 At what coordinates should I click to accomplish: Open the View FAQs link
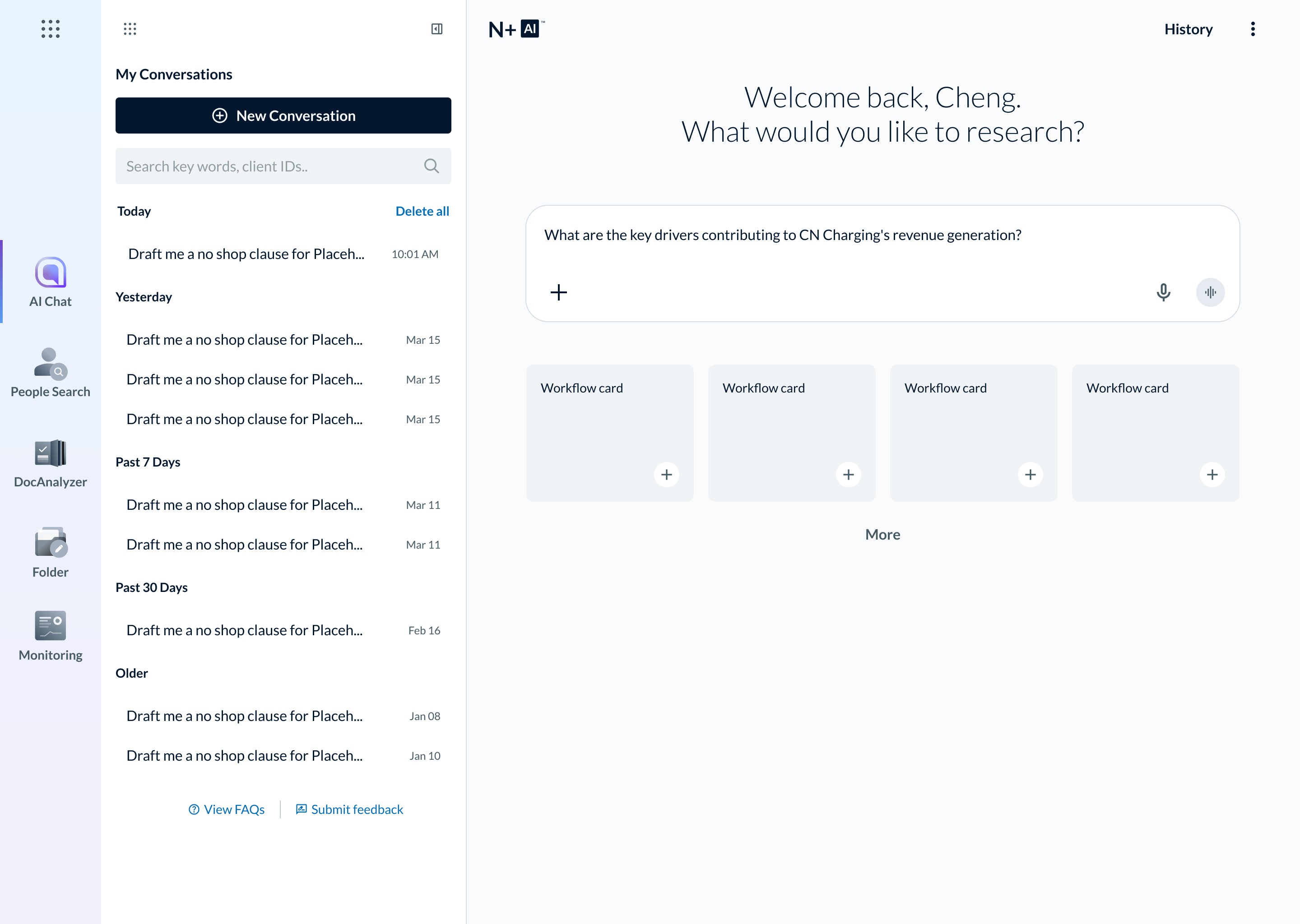[x=227, y=809]
